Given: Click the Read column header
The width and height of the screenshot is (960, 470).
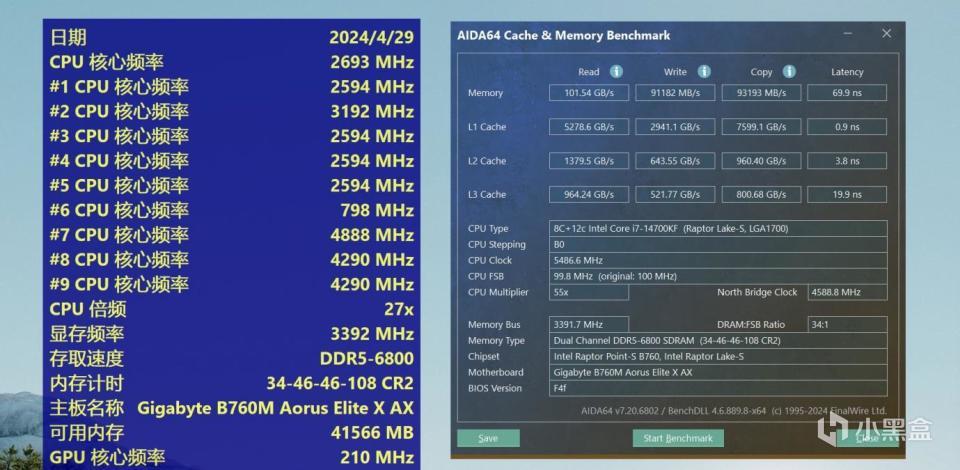Looking at the screenshot, I should point(588,72).
